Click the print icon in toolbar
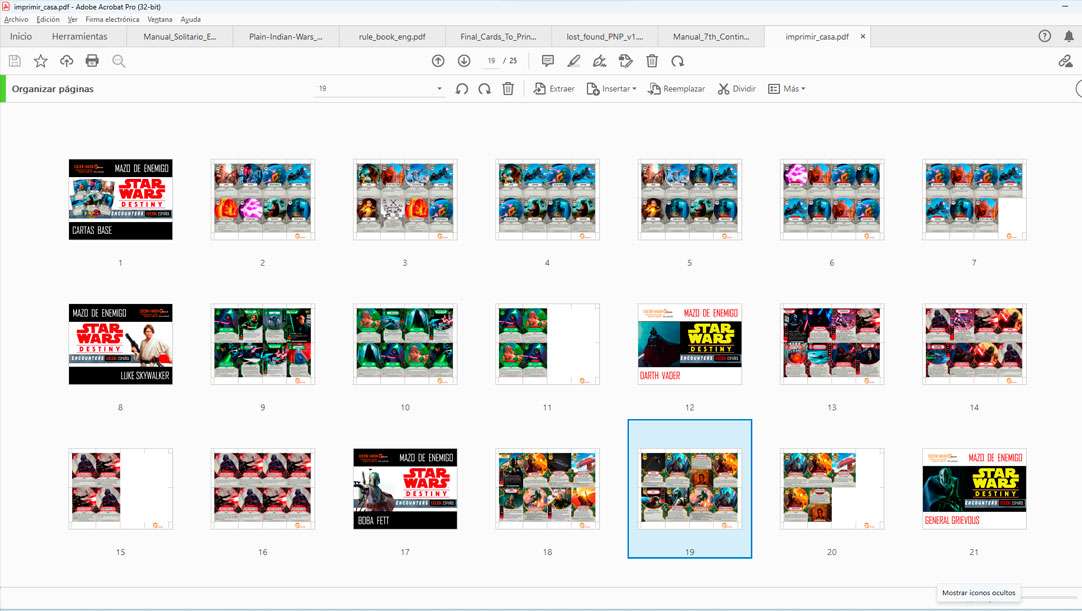 (x=92, y=61)
